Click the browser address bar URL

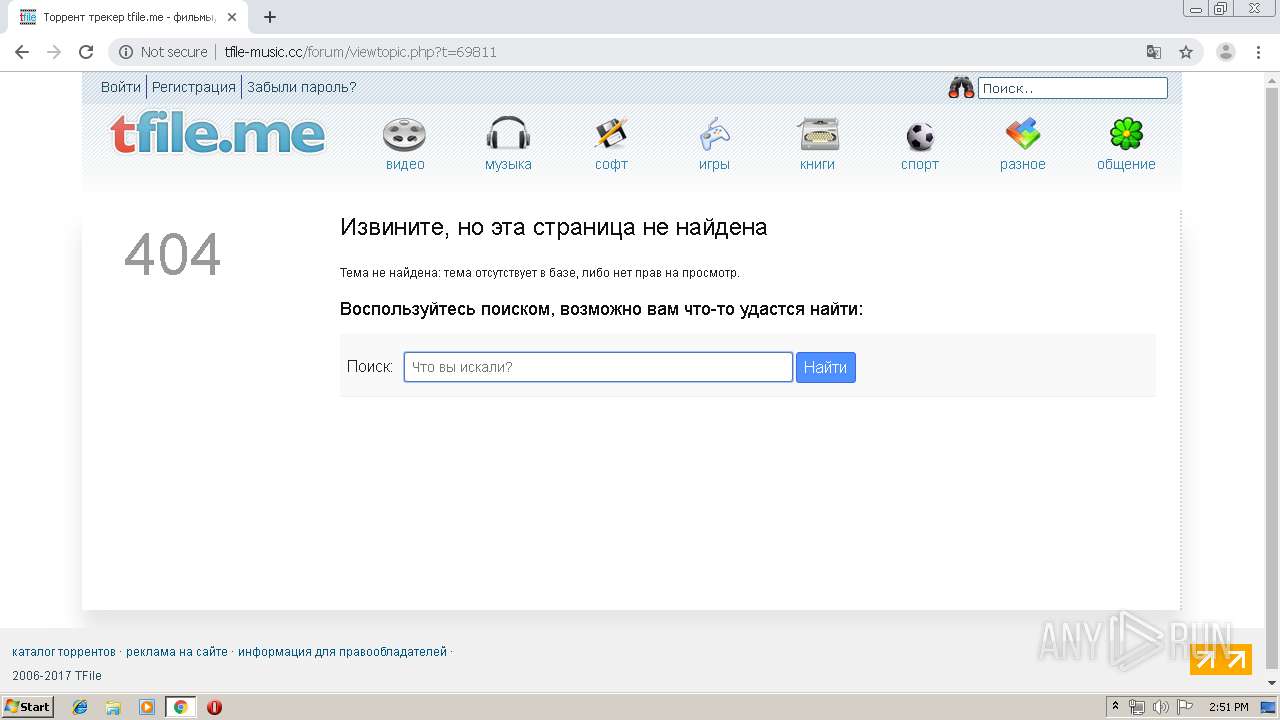360,52
